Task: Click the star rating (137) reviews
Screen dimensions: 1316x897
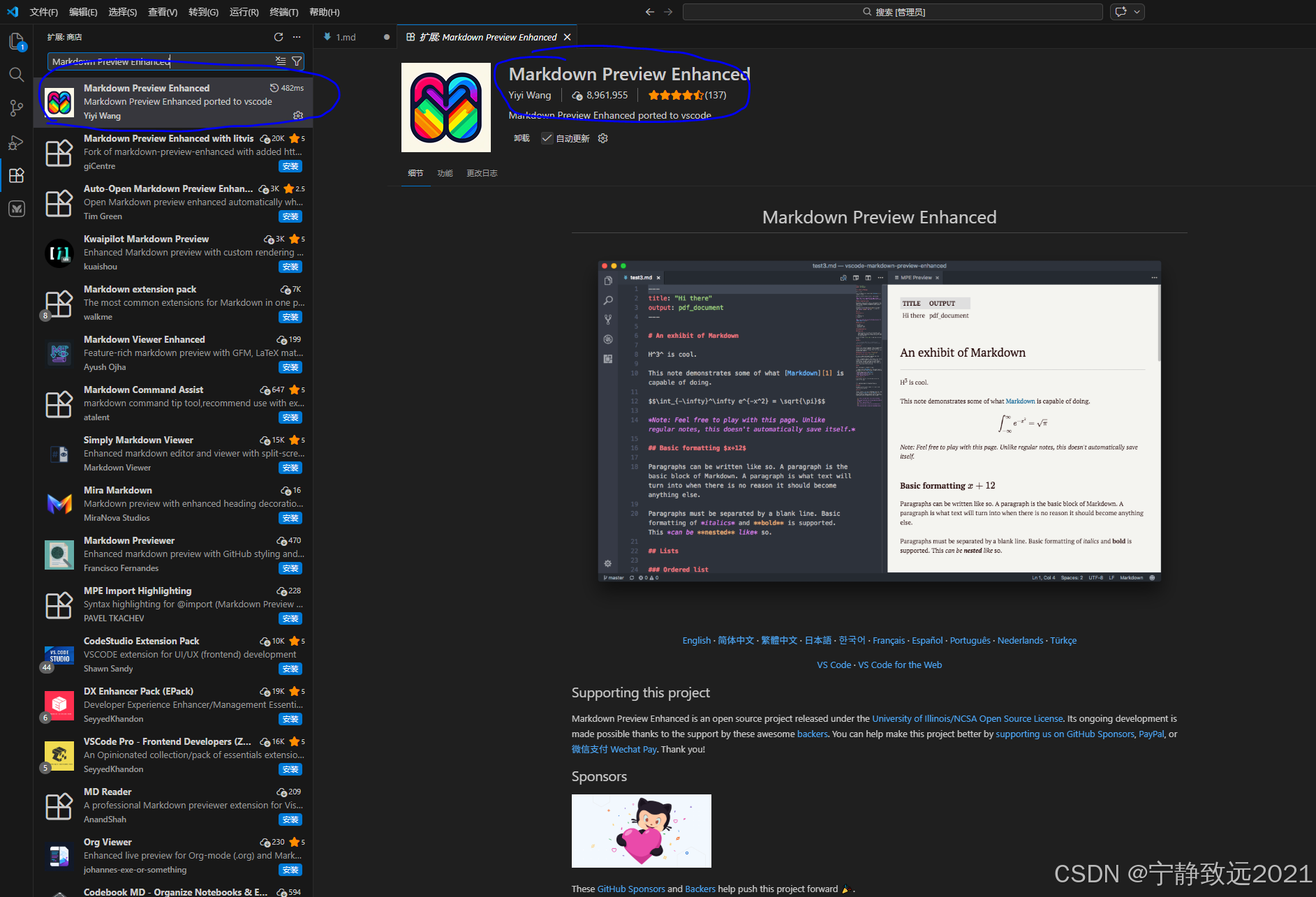Action: pos(687,95)
